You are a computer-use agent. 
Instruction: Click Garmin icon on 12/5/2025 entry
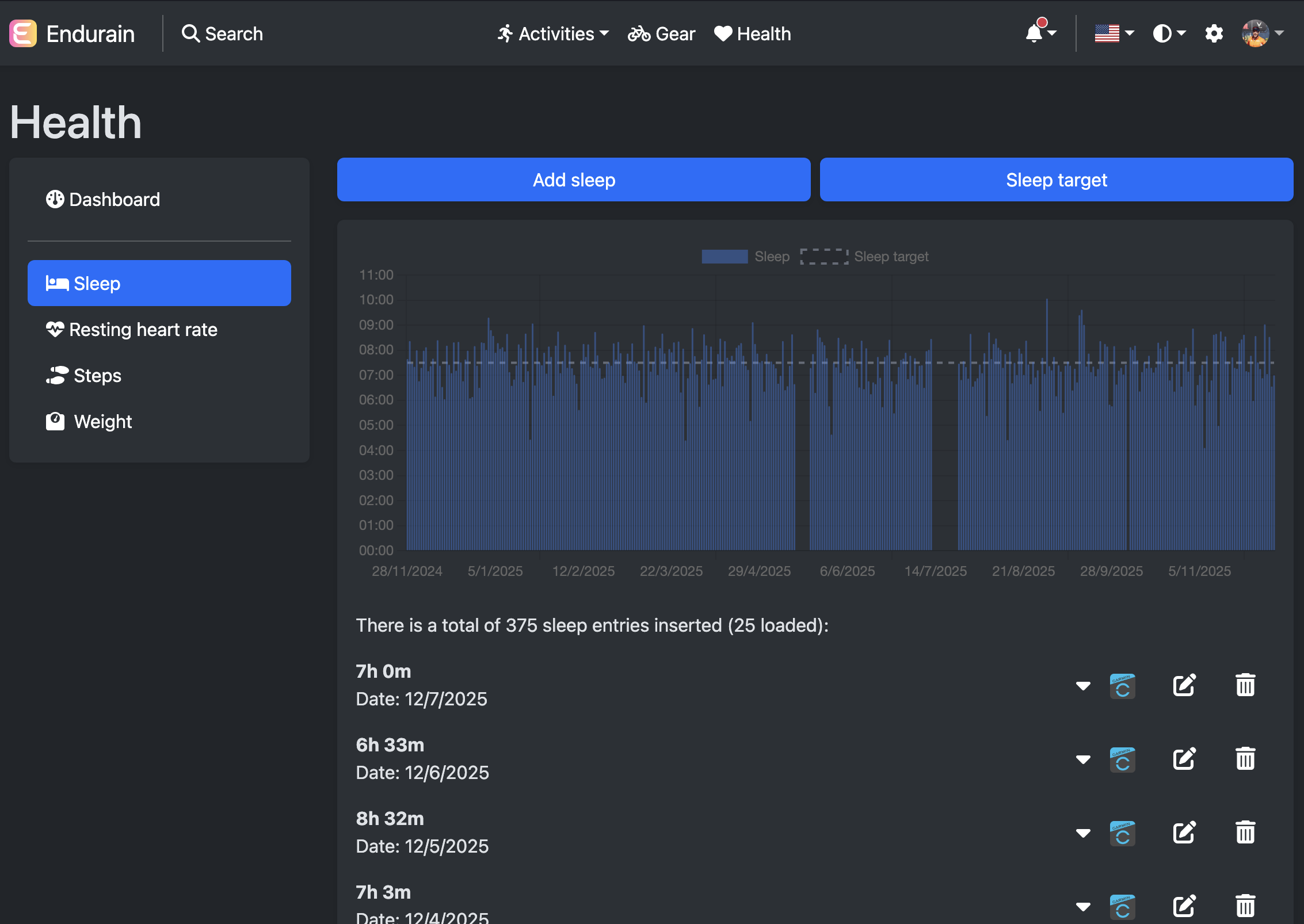1122,833
